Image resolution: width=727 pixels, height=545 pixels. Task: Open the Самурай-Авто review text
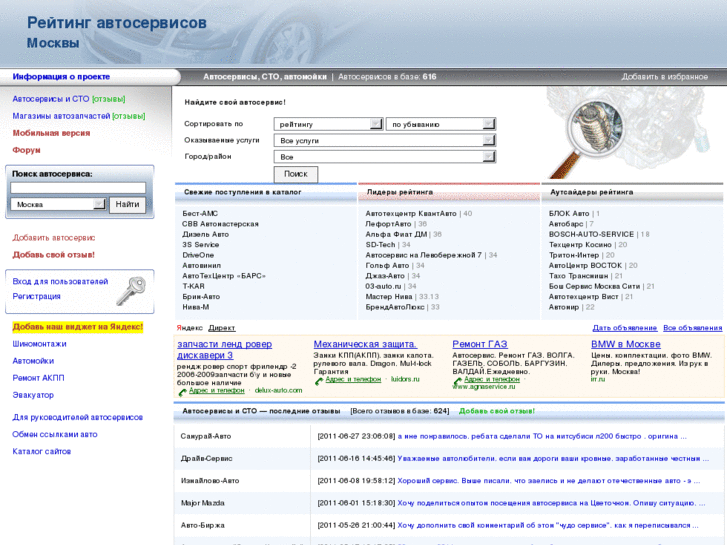coord(542,436)
